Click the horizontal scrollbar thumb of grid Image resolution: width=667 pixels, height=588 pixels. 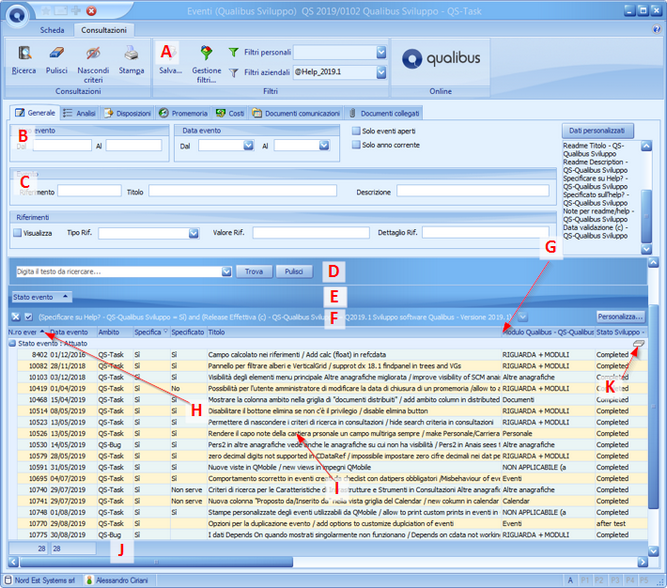point(157,562)
